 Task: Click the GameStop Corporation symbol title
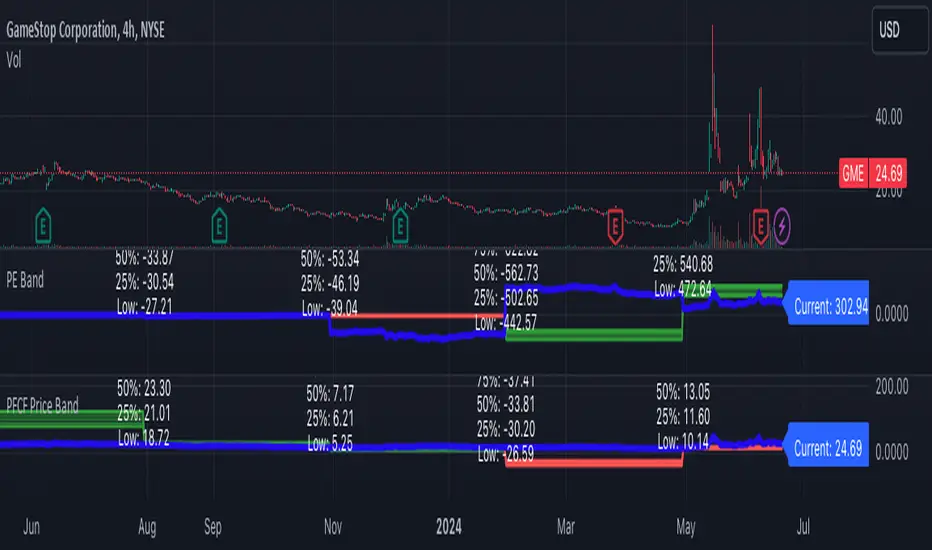pos(85,30)
